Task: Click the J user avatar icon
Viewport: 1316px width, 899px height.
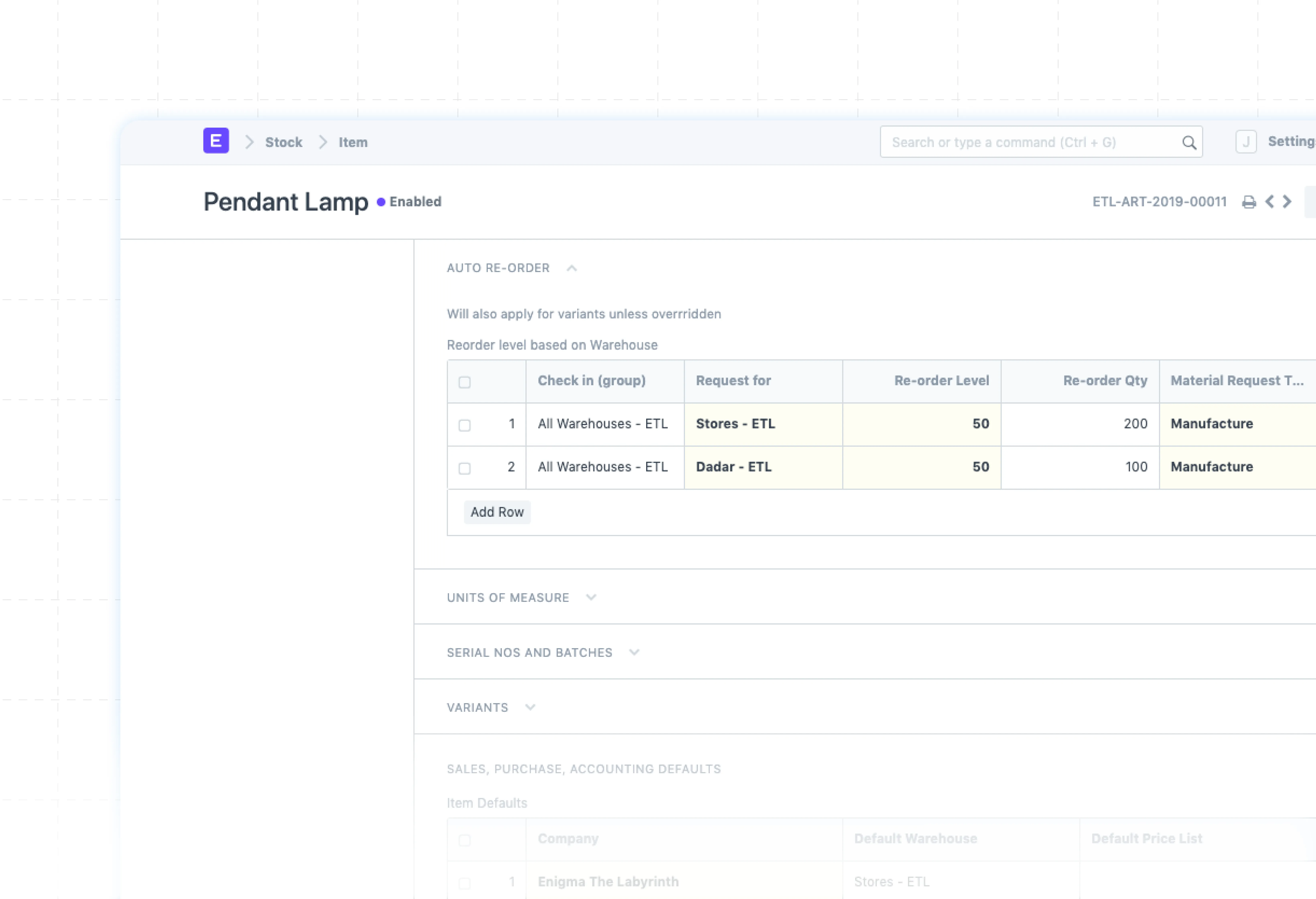Action: [1246, 142]
